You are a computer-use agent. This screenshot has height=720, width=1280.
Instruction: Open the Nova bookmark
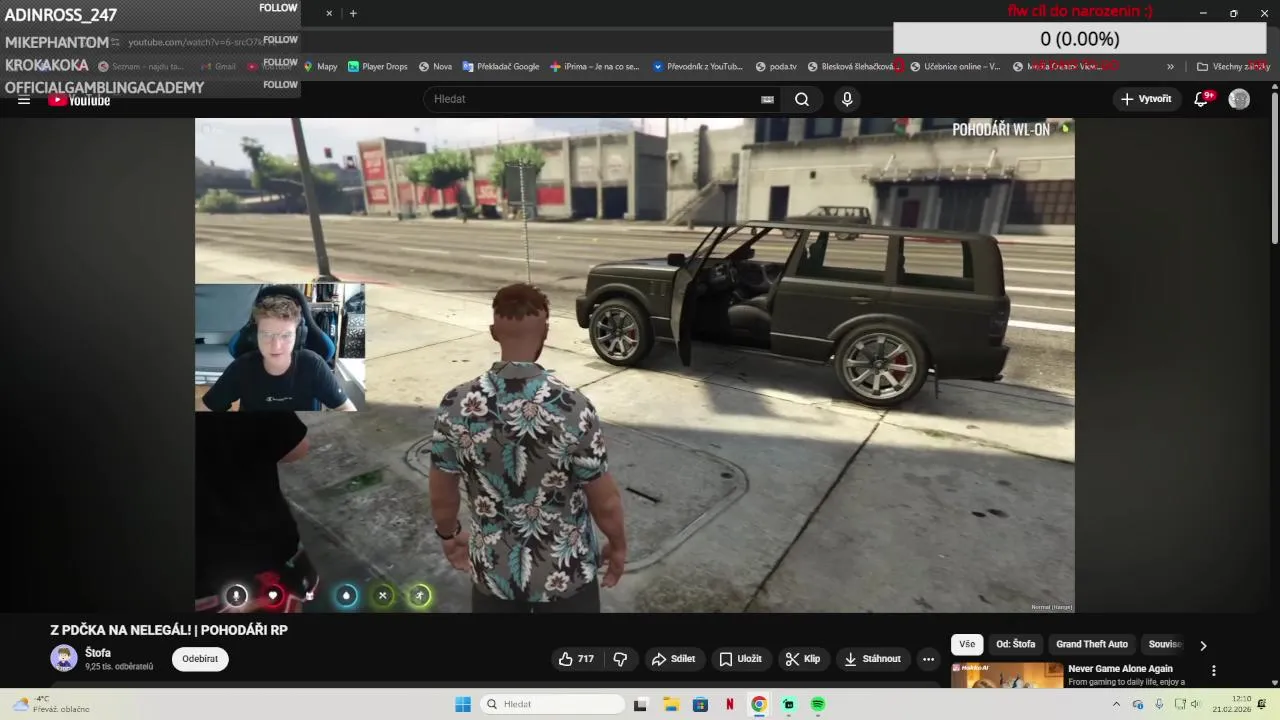[x=436, y=66]
